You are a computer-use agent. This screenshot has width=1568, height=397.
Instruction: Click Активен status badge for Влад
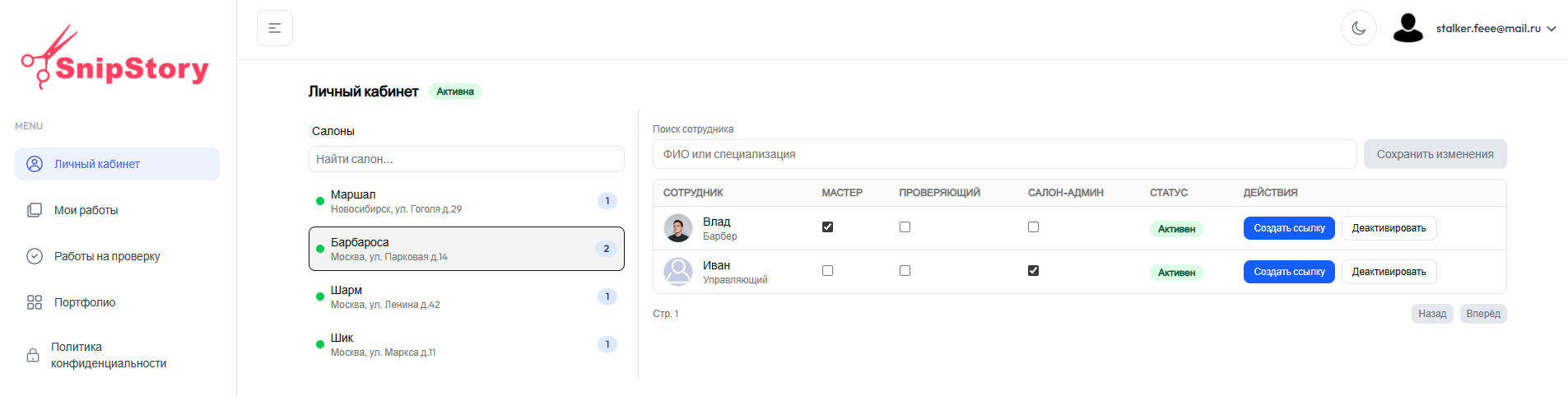click(1176, 229)
